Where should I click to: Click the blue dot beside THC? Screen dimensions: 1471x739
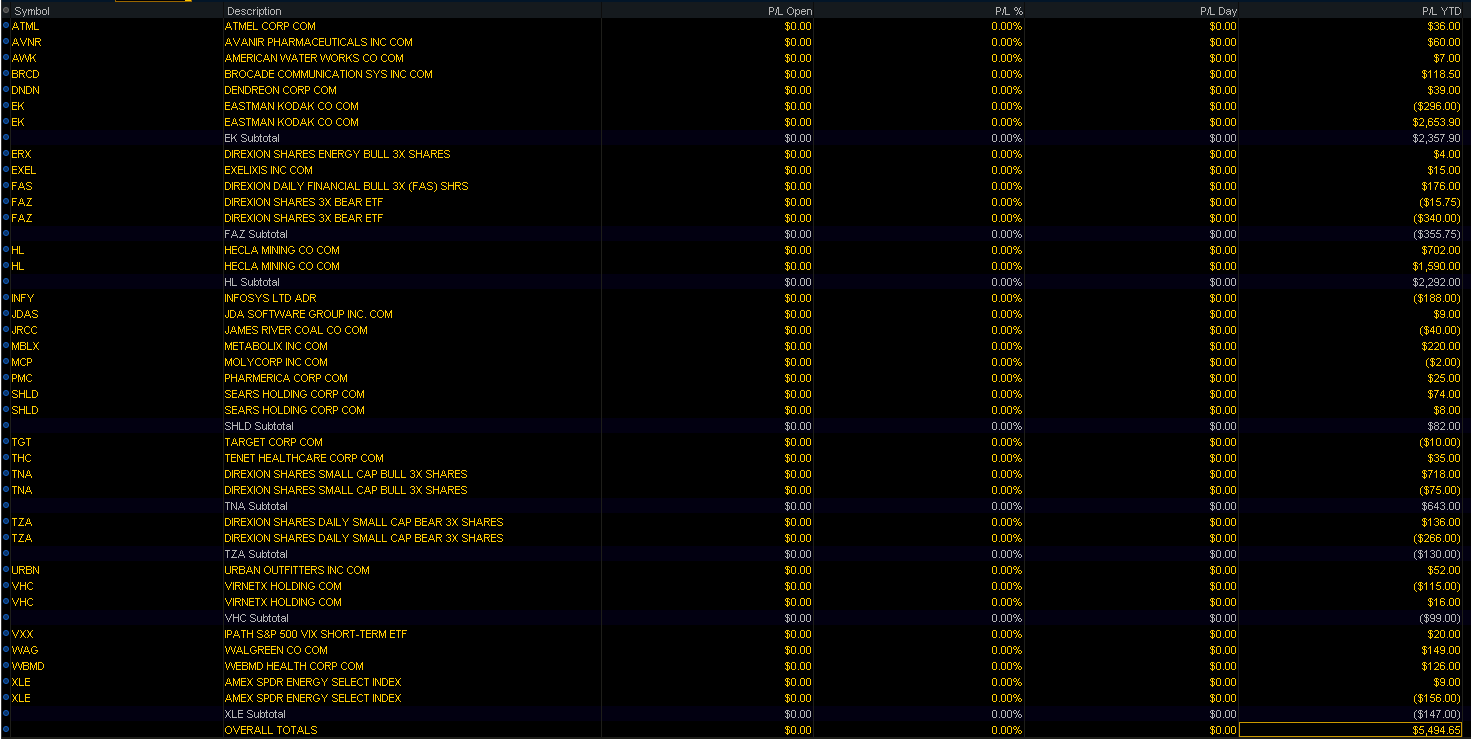(6, 458)
